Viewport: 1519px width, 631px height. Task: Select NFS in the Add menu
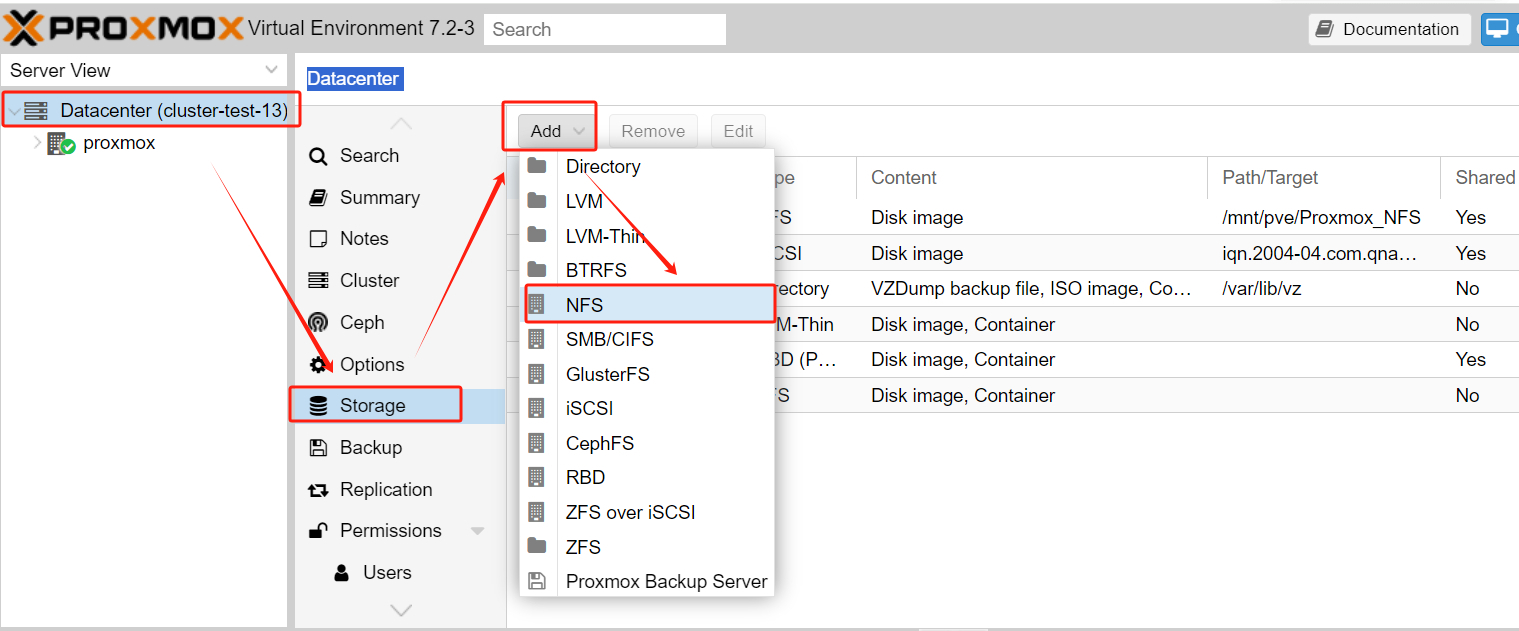[x=647, y=305]
